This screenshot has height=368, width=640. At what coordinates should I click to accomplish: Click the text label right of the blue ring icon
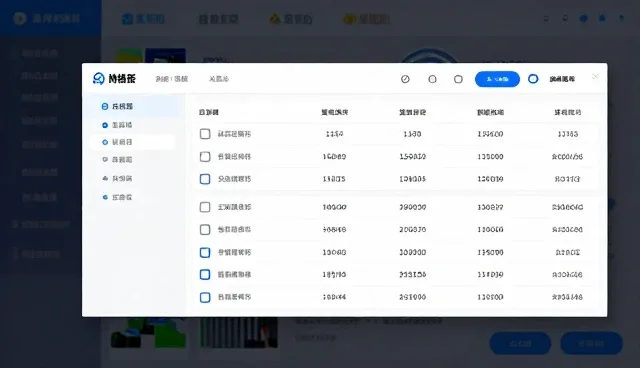[562, 79]
